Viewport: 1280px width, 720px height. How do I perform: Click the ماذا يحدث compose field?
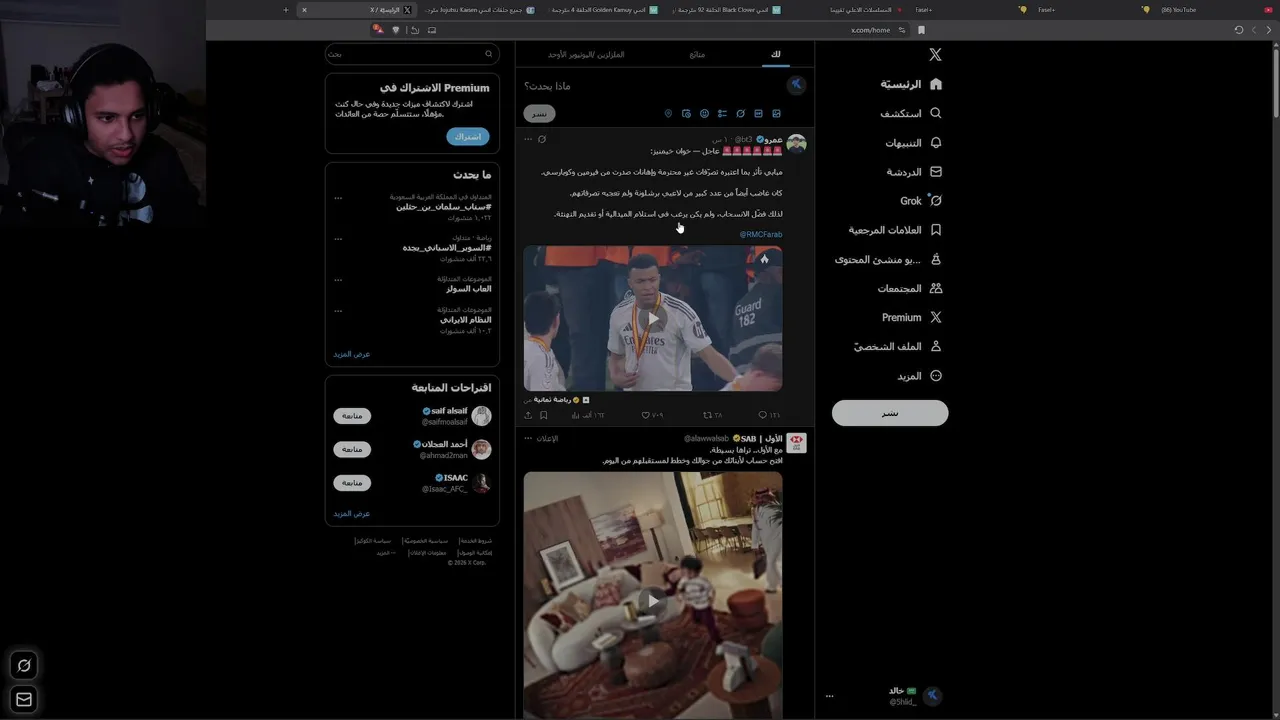(x=650, y=86)
